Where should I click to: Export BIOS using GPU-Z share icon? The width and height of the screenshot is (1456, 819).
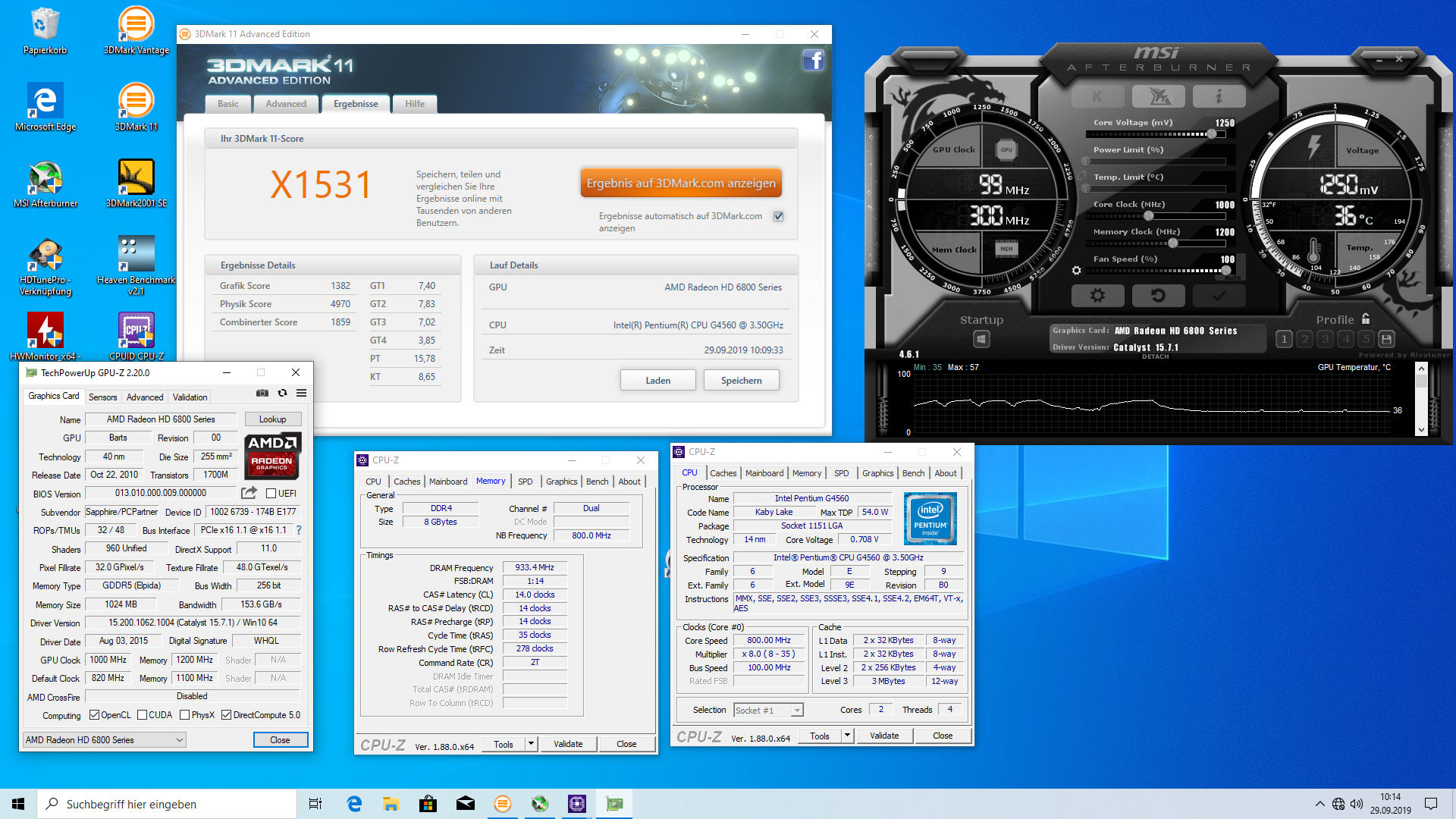pyautogui.click(x=249, y=493)
